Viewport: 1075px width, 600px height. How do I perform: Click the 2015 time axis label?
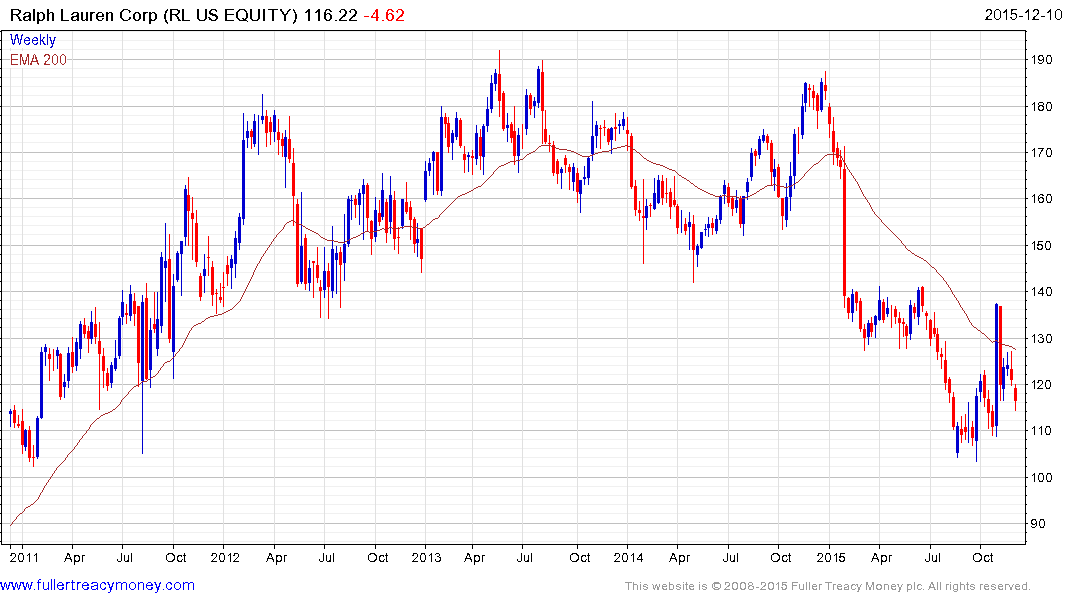830,557
